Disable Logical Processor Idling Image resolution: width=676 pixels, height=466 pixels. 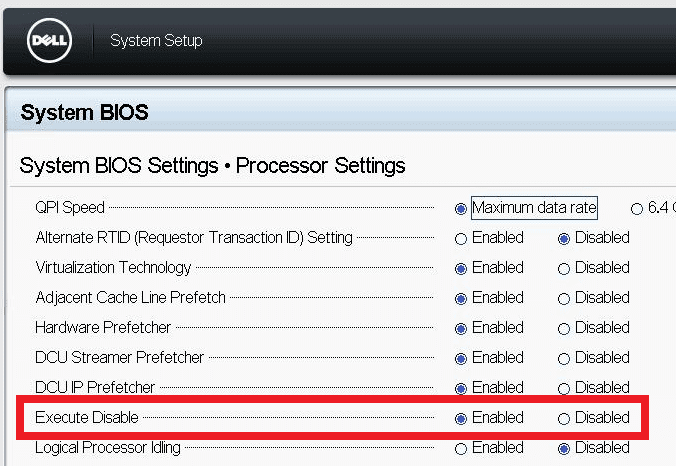point(564,449)
